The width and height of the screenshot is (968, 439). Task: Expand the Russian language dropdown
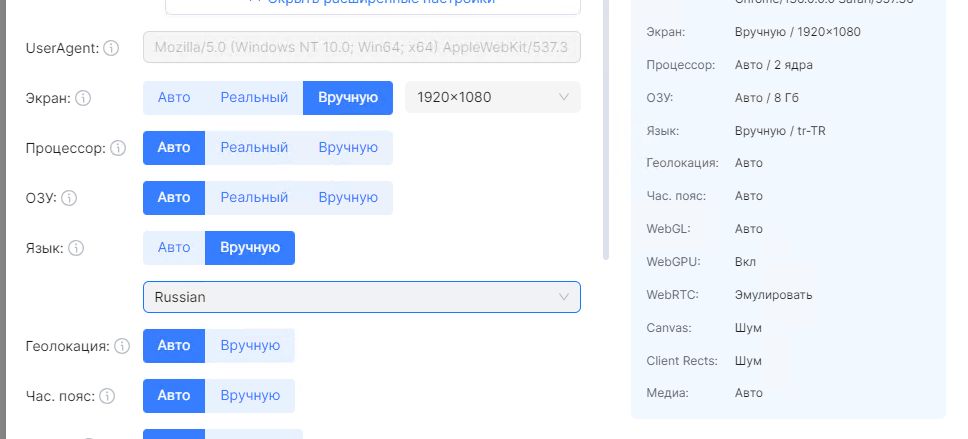pyautogui.click(x=361, y=297)
